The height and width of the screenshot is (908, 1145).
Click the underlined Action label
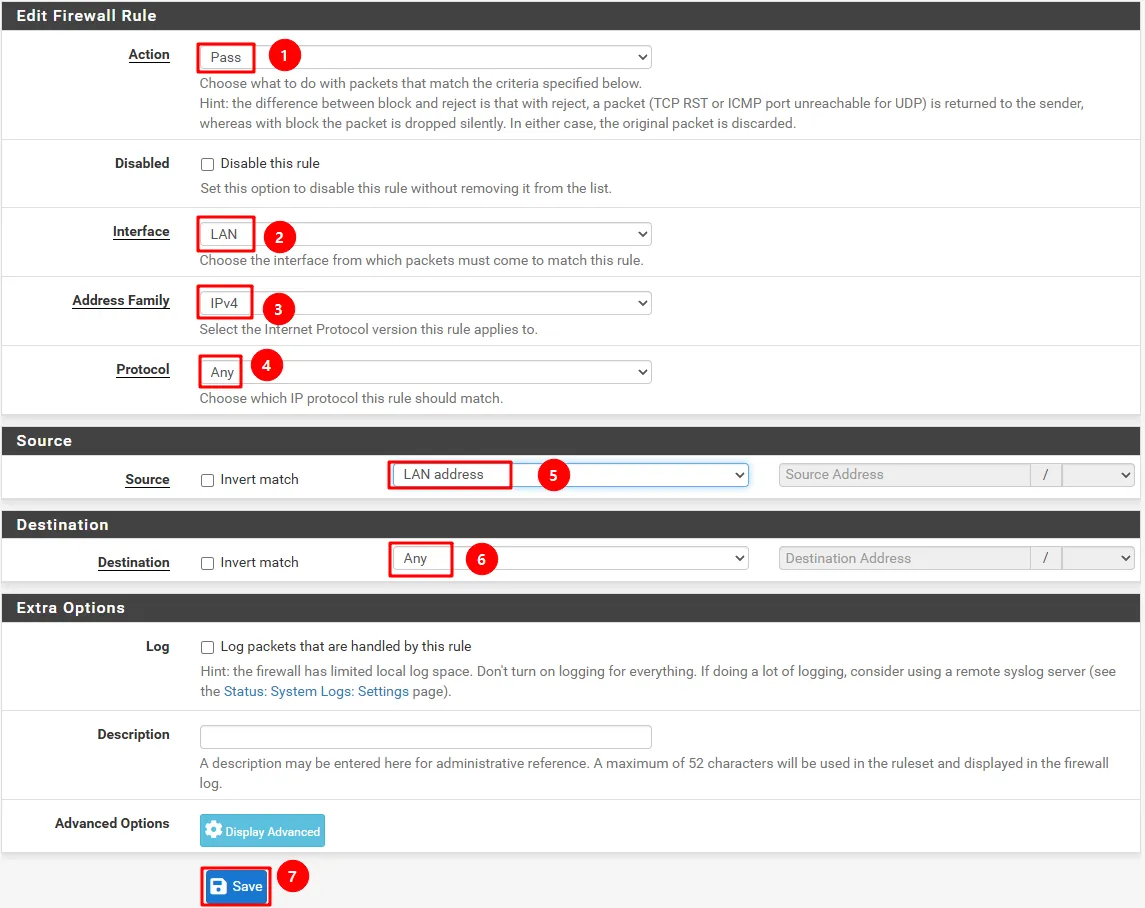(149, 55)
